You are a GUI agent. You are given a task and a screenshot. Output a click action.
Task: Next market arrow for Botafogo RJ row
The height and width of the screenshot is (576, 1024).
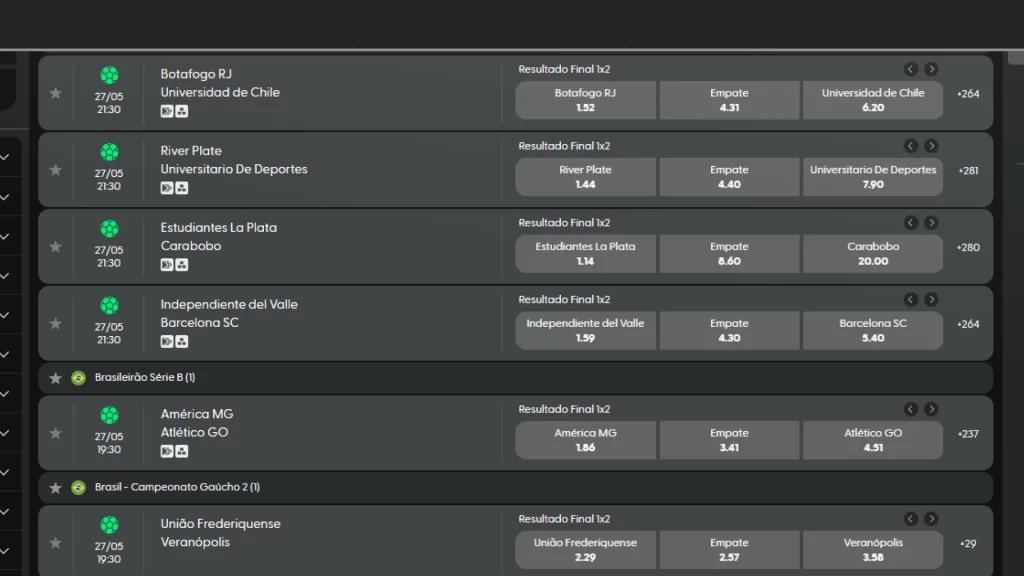tap(931, 69)
